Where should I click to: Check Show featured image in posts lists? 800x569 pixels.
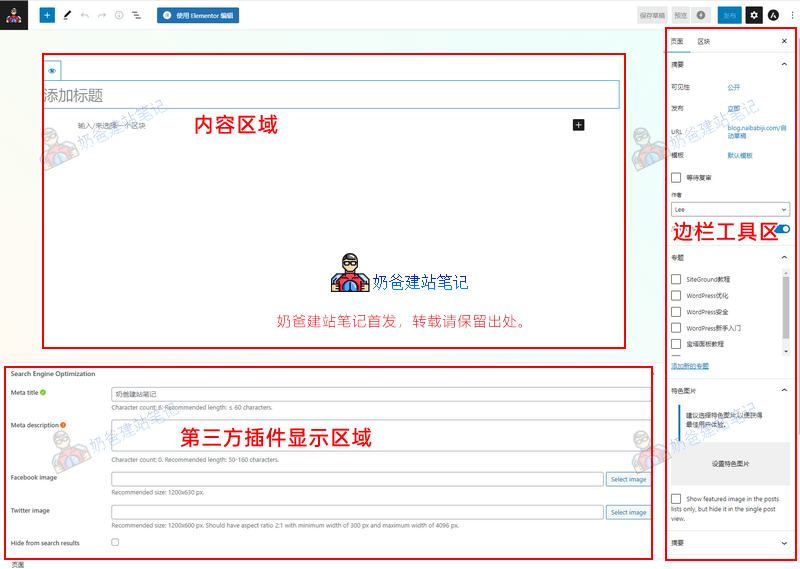pos(676,499)
